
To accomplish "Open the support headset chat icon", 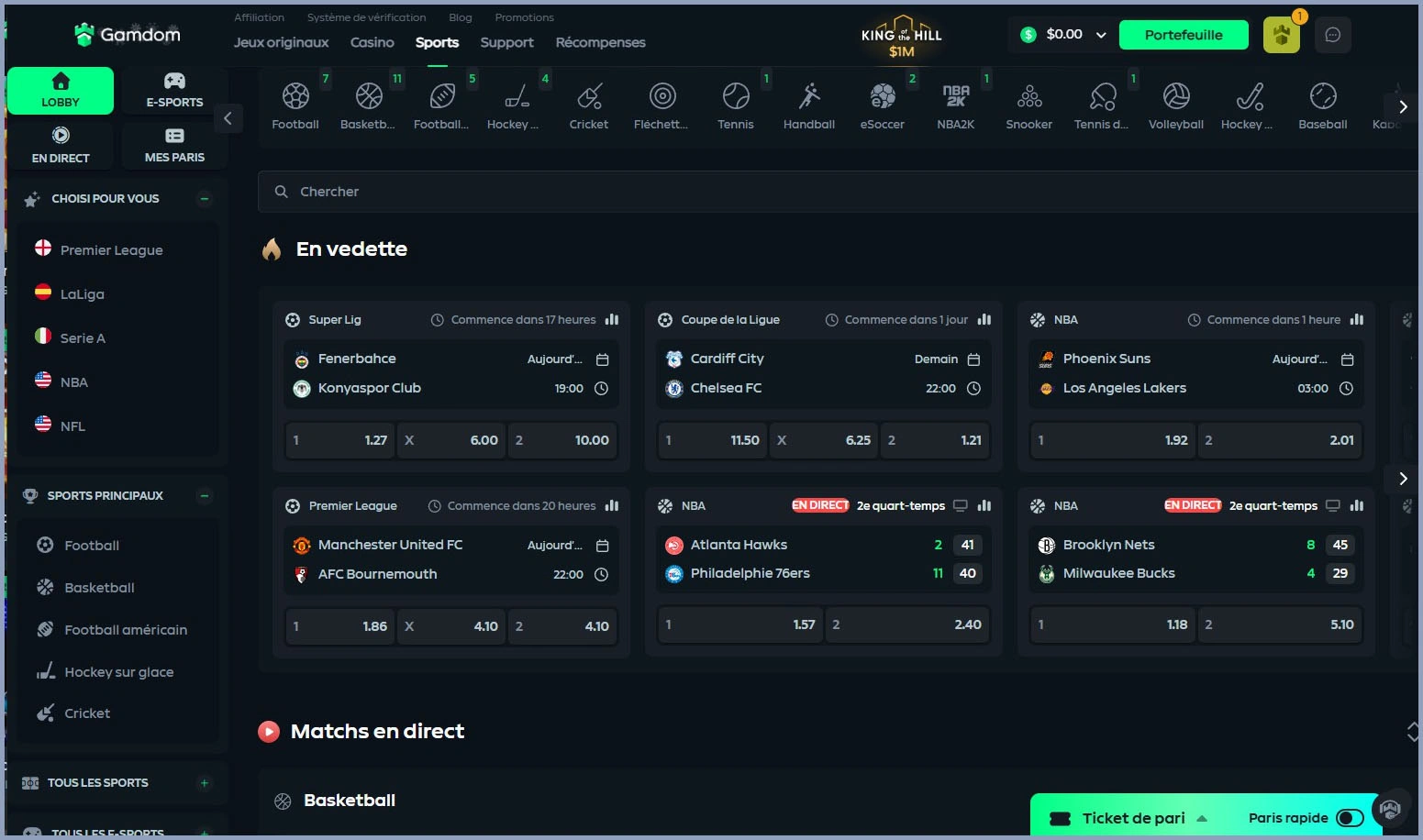I will 1390,809.
